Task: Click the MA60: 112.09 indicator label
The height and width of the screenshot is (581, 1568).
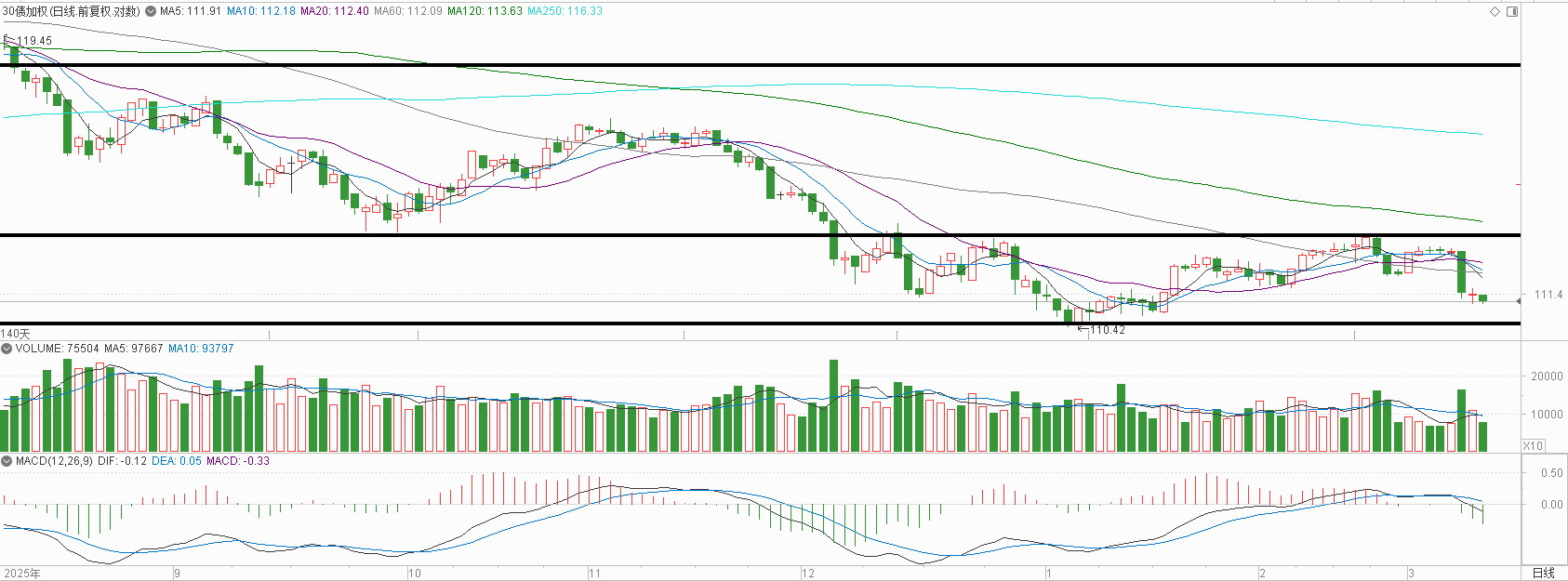Action: click(x=408, y=11)
